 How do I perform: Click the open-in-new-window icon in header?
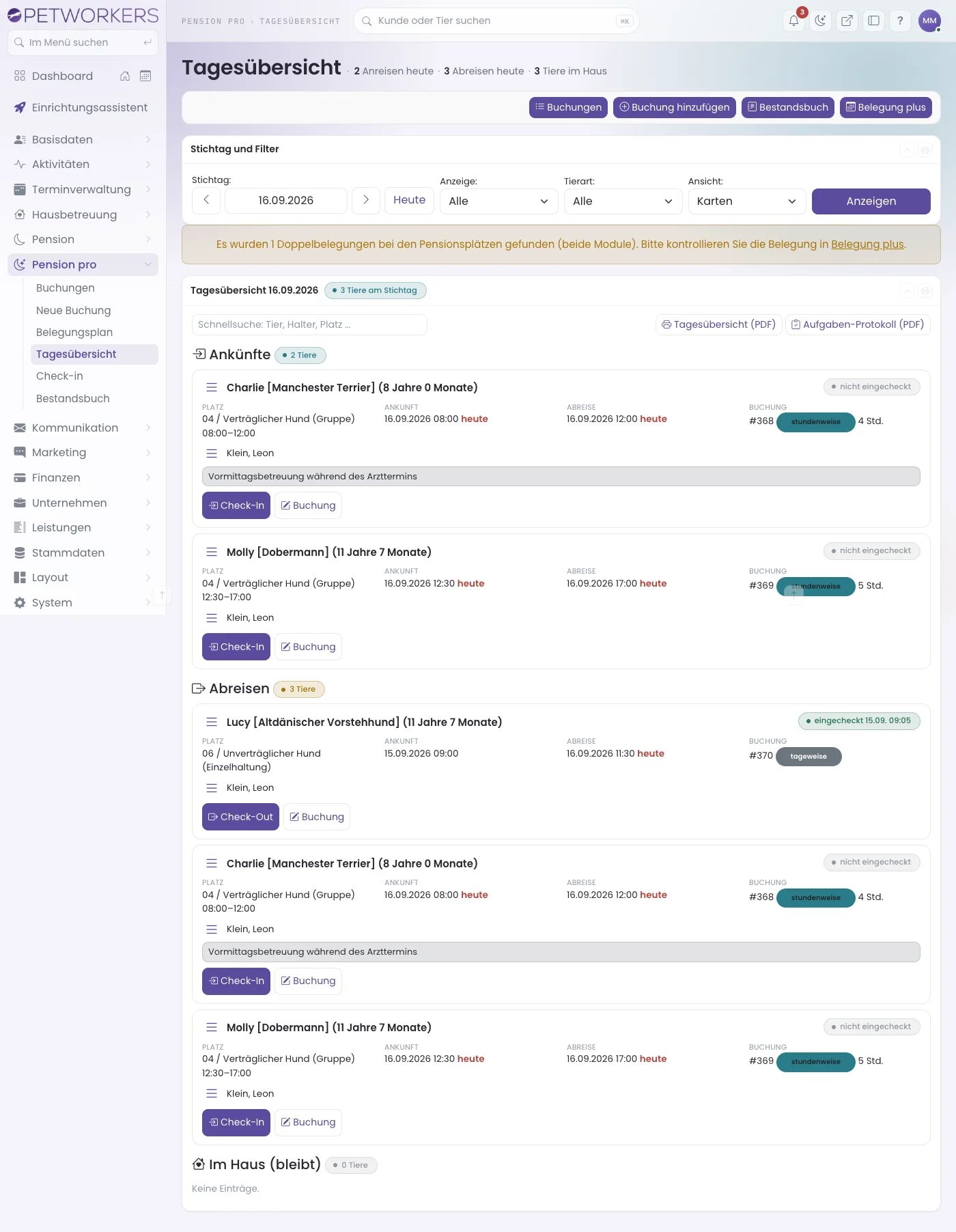(x=847, y=20)
